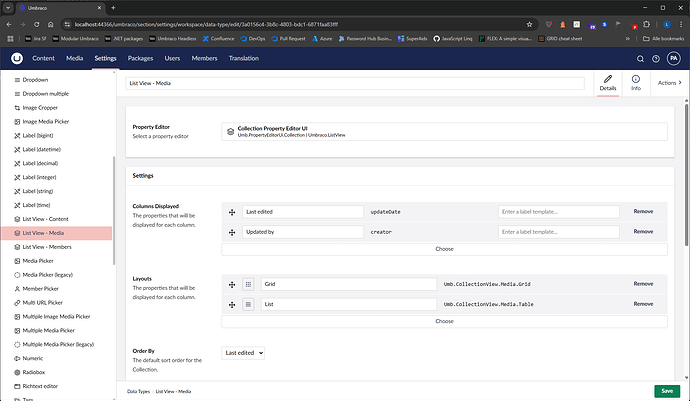
Task: Open the search magnifier icon
Action: 640,59
